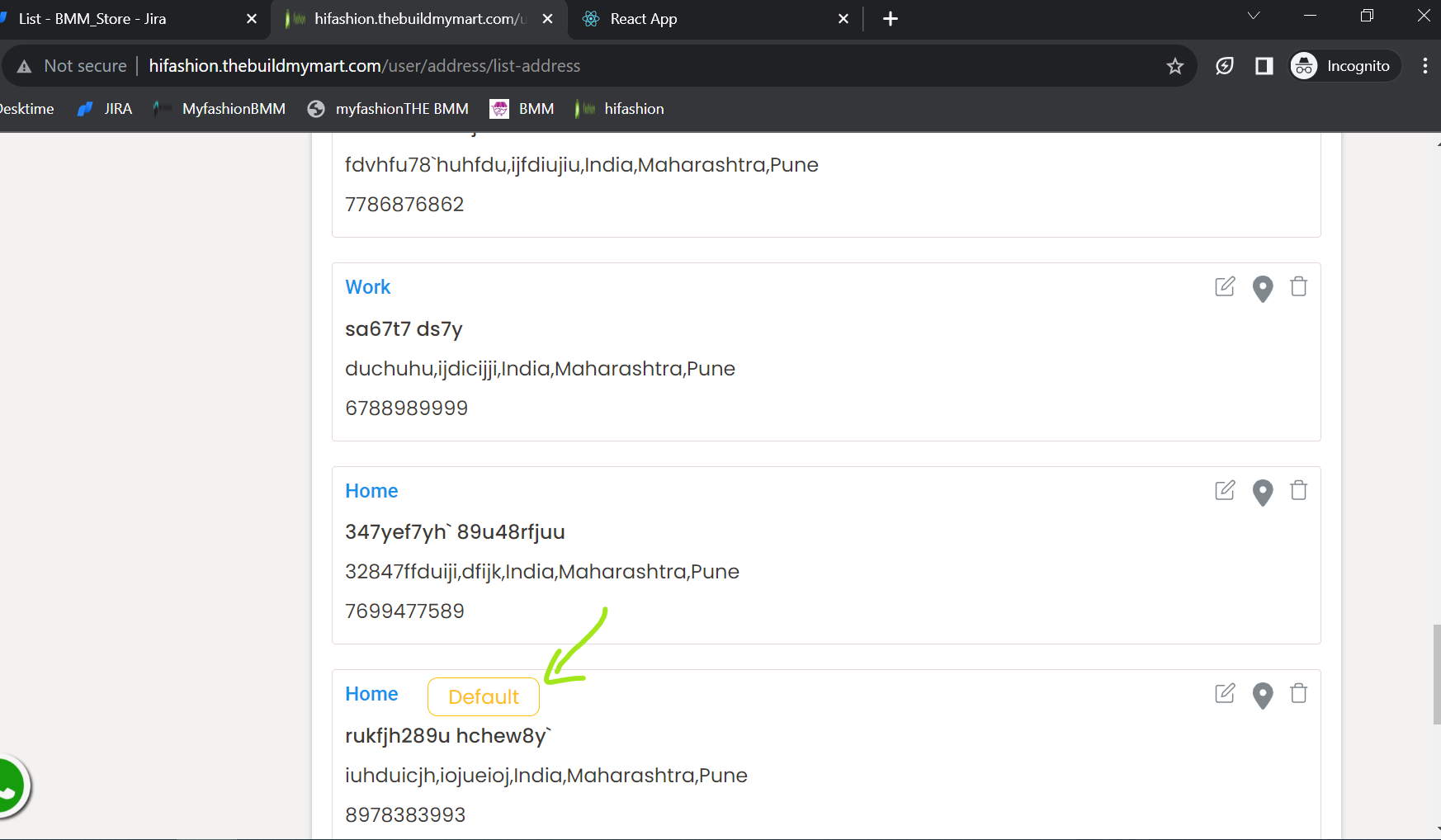
Task: Open the myfashionTHE BMM bookmark
Action: click(388, 109)
